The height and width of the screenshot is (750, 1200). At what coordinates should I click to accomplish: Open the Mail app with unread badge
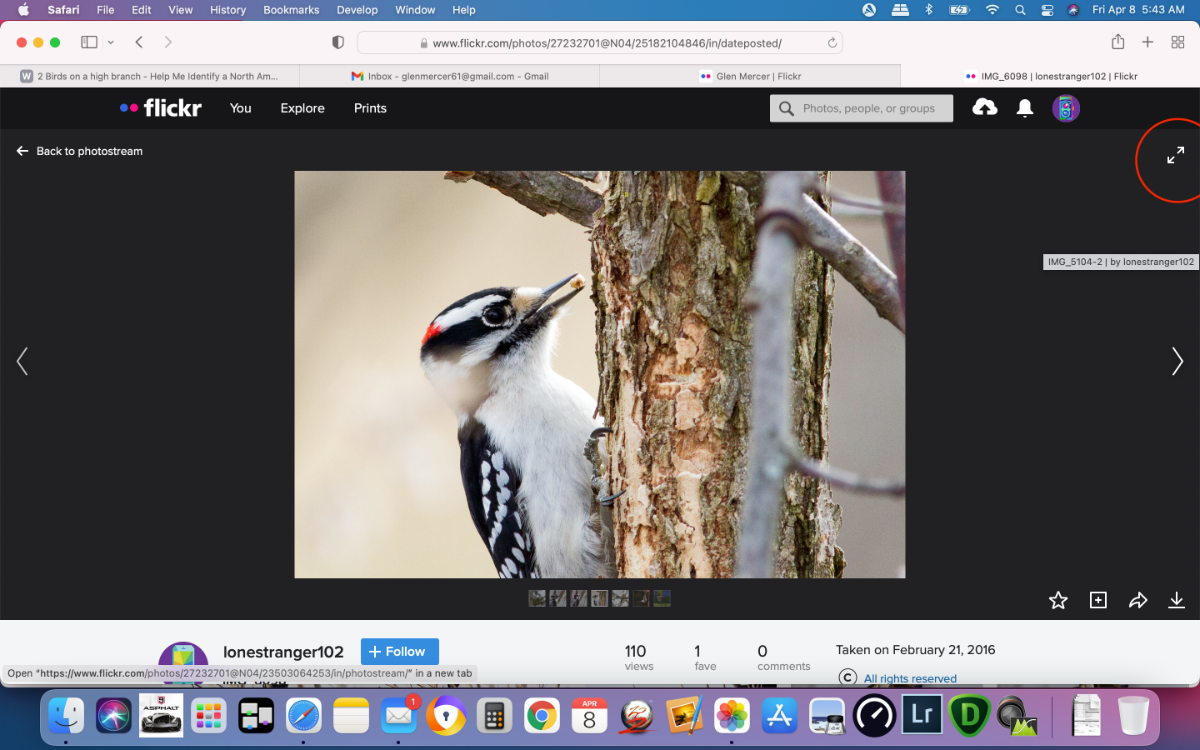(399, 716)
